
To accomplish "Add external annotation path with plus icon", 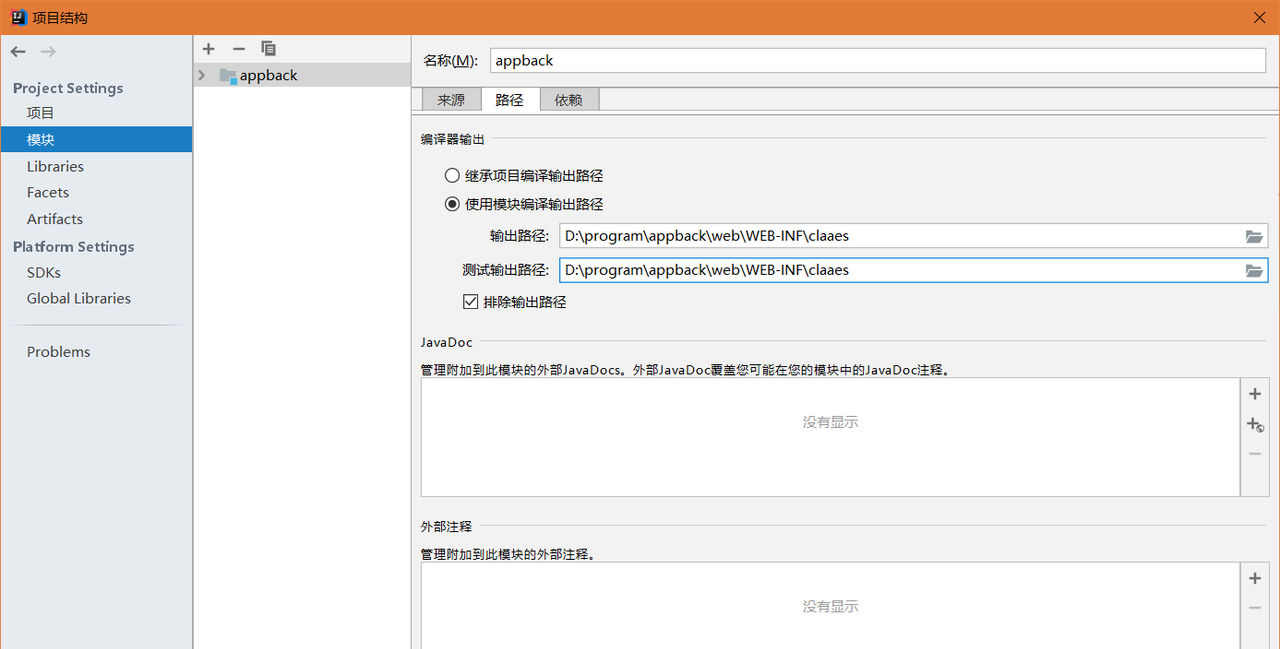I will coord(1254,577).
